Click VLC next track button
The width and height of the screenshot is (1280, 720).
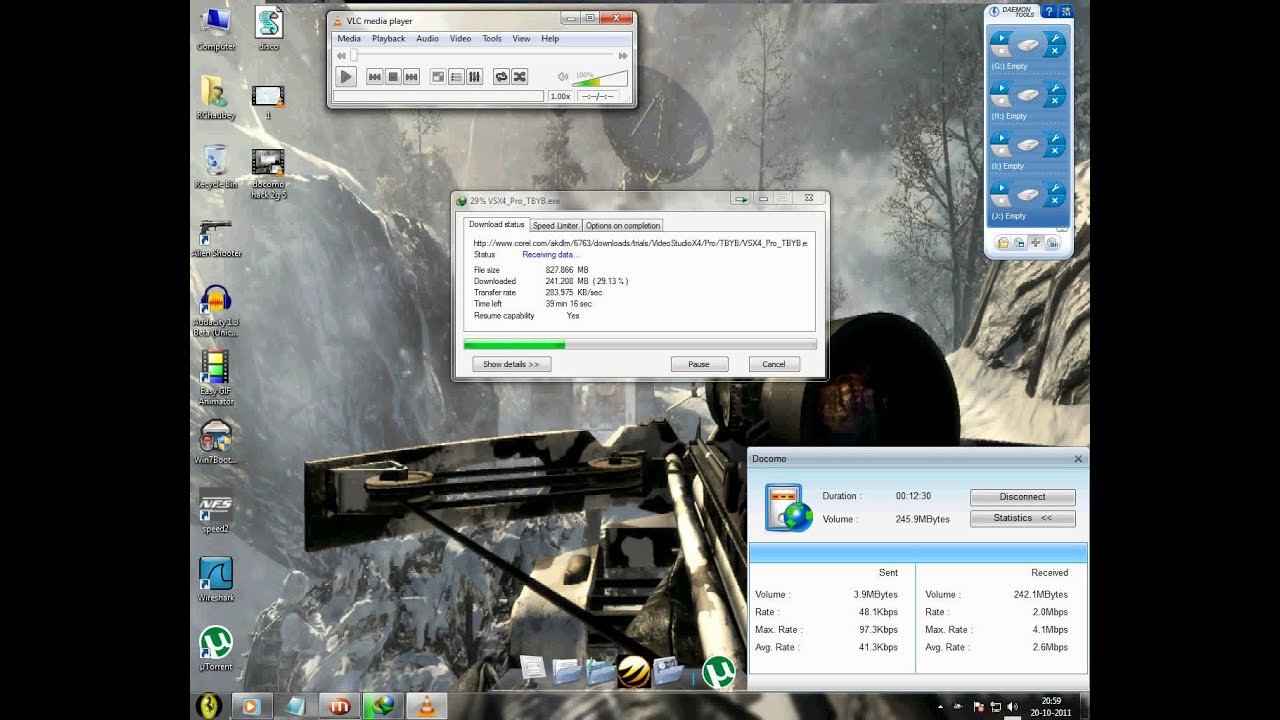point(411,77)
